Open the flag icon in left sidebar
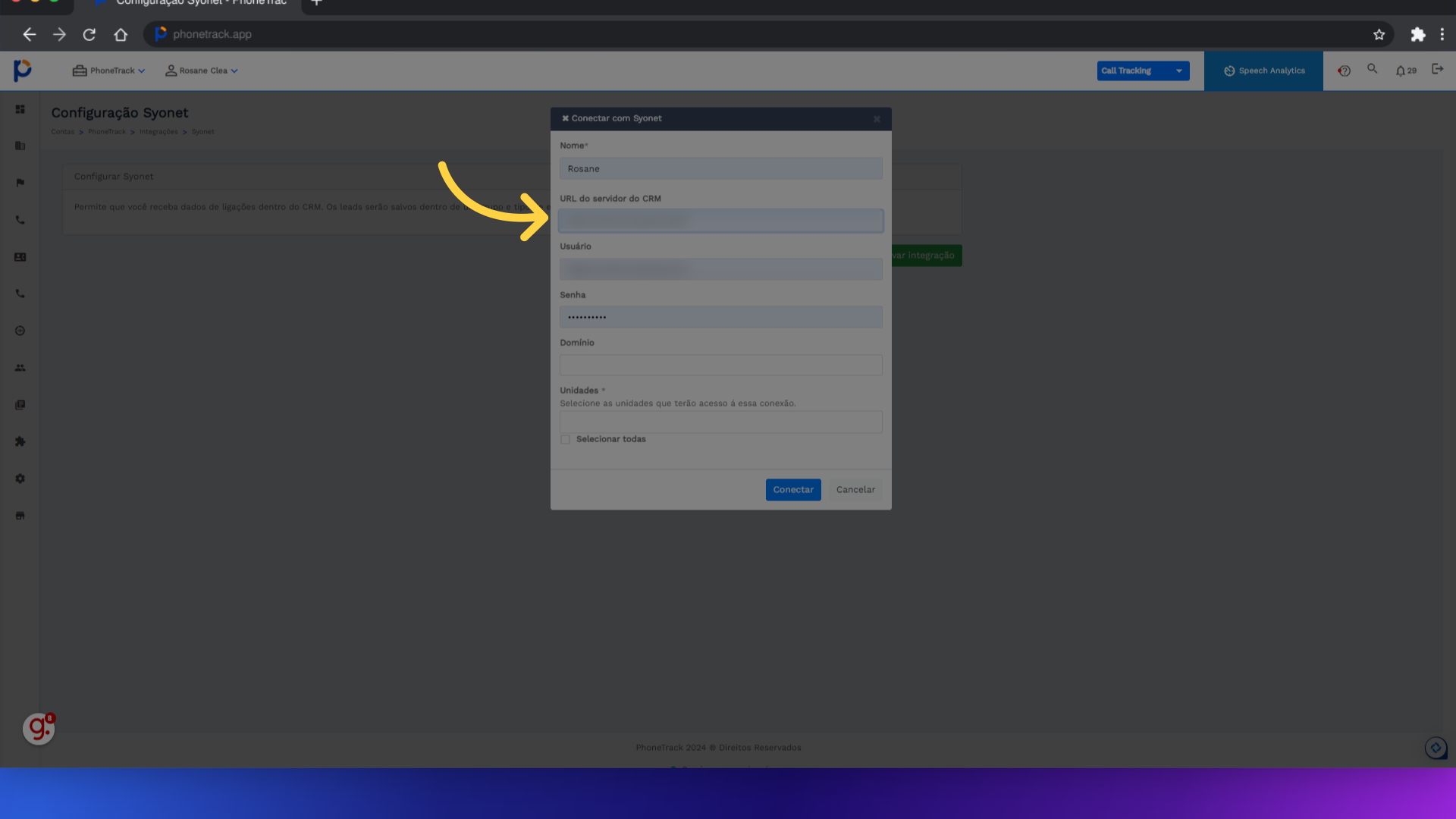This screenshot has width=1456, height=819. [20, 183]
